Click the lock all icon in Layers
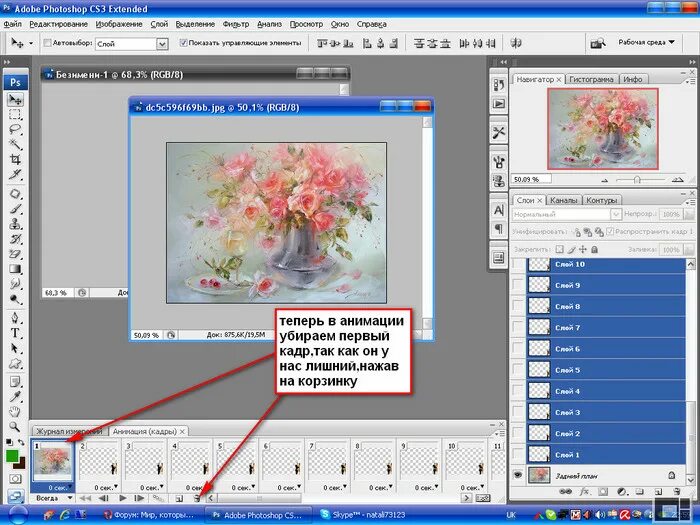Image resolution: width=700 pixels, height=525 pixels. [595, 250]
